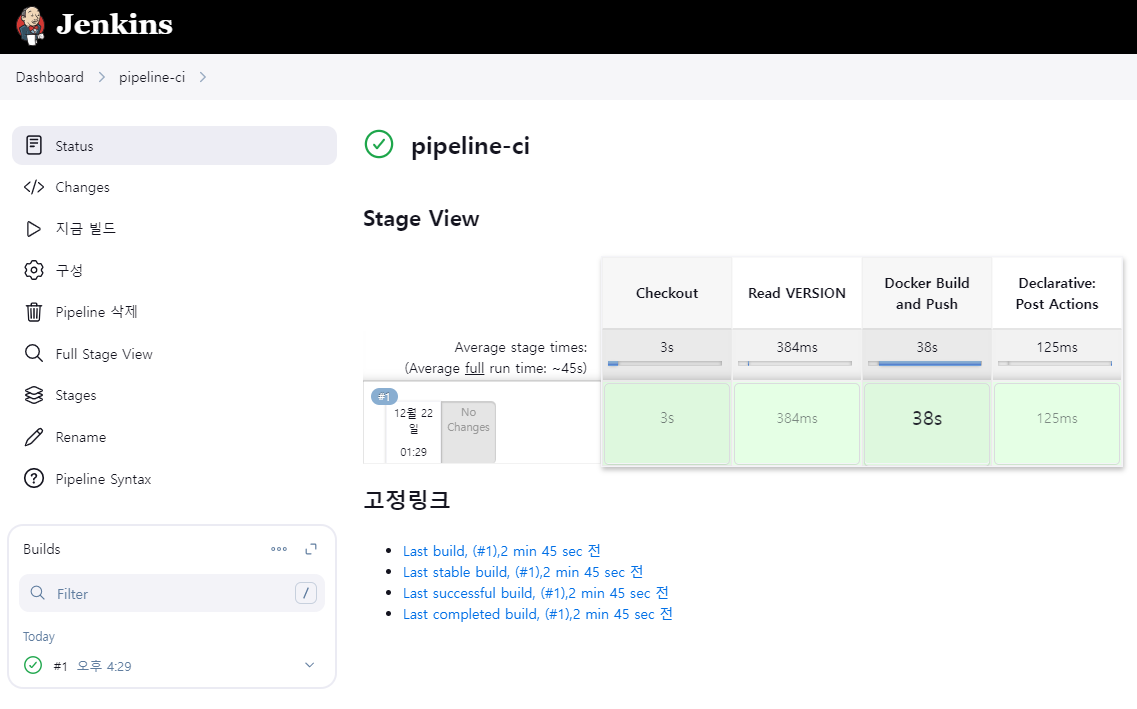Select Pipeline 삭제 in sidebar

tap(174, 312)
